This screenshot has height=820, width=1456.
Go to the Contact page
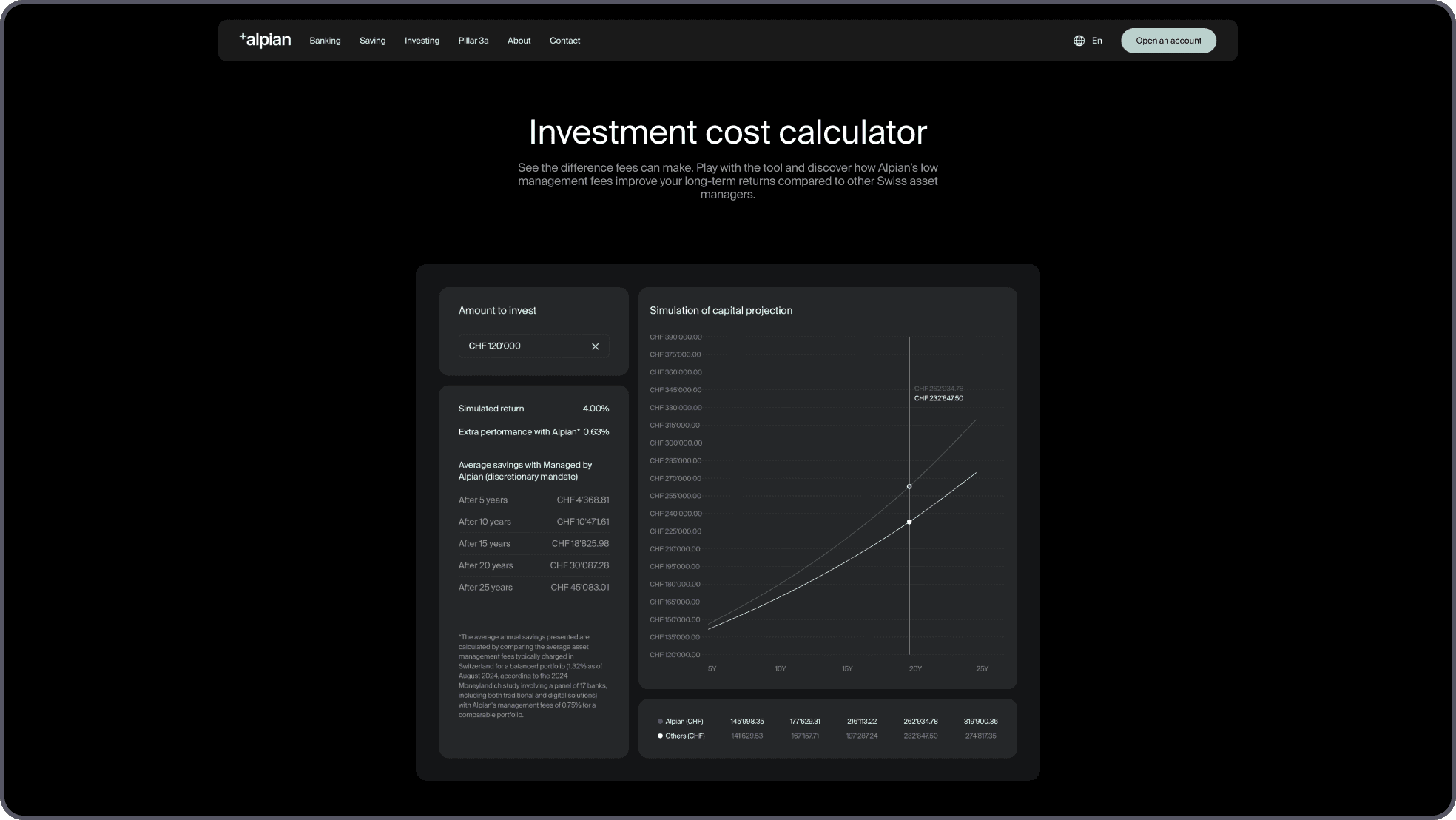tap(564, 41)
